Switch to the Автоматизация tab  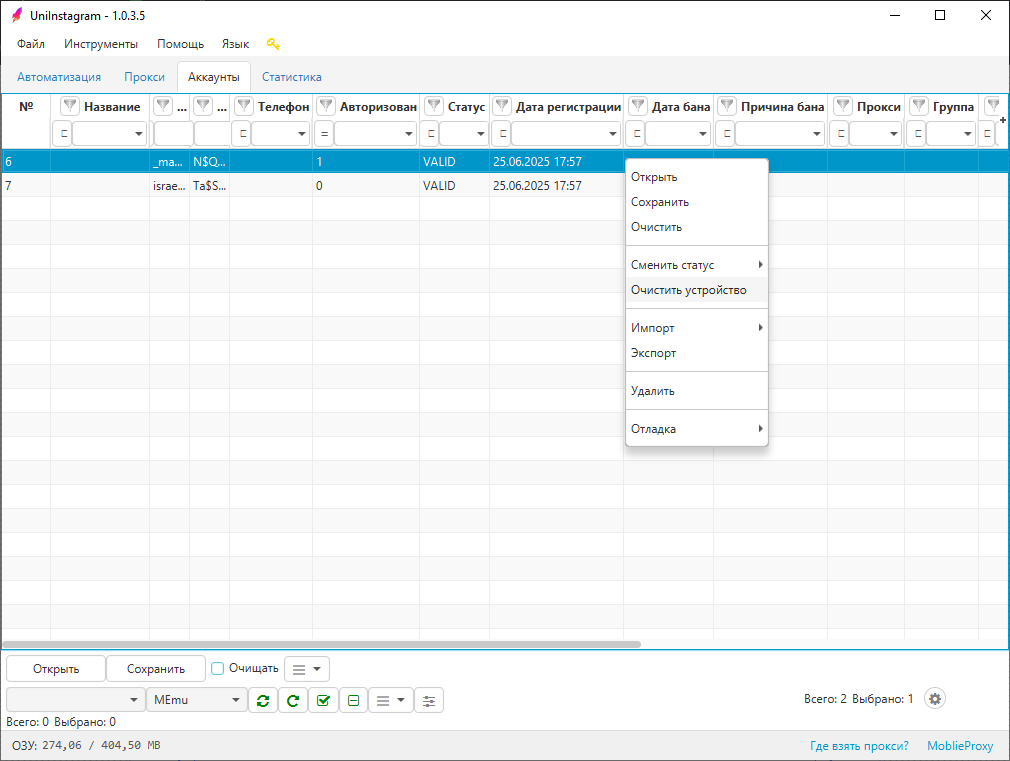(59, 77)
